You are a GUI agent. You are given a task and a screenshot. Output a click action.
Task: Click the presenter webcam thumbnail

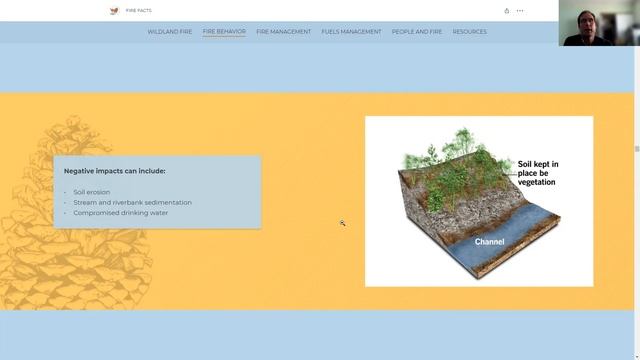(599, 23)
